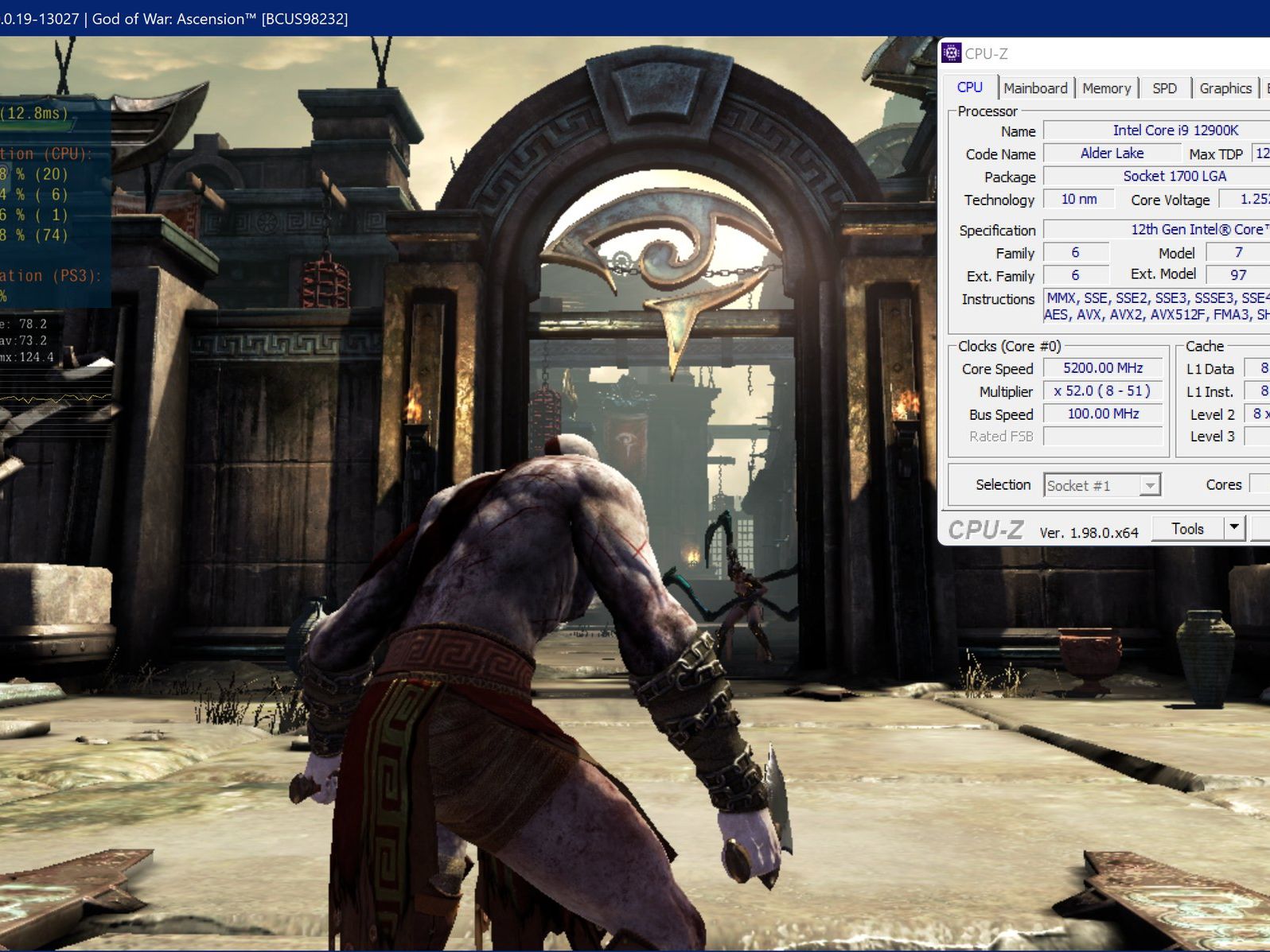Click the Specification value 12th Gen Intel Core
This screenshot has height=952, width=1270.
click(x=1157, y=230)
